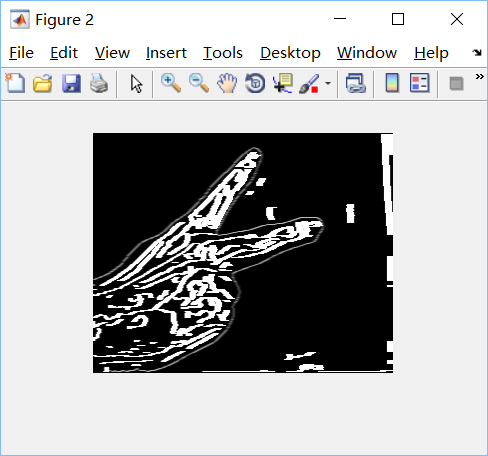Toggle Link Plot icon
This screenshot has height=456, width=488.
(356, 83)
